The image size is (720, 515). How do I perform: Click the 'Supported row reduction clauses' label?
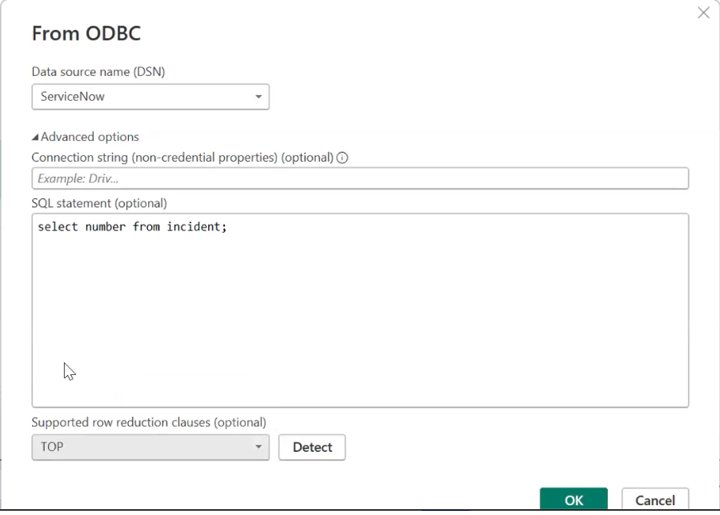coord(149,422)
